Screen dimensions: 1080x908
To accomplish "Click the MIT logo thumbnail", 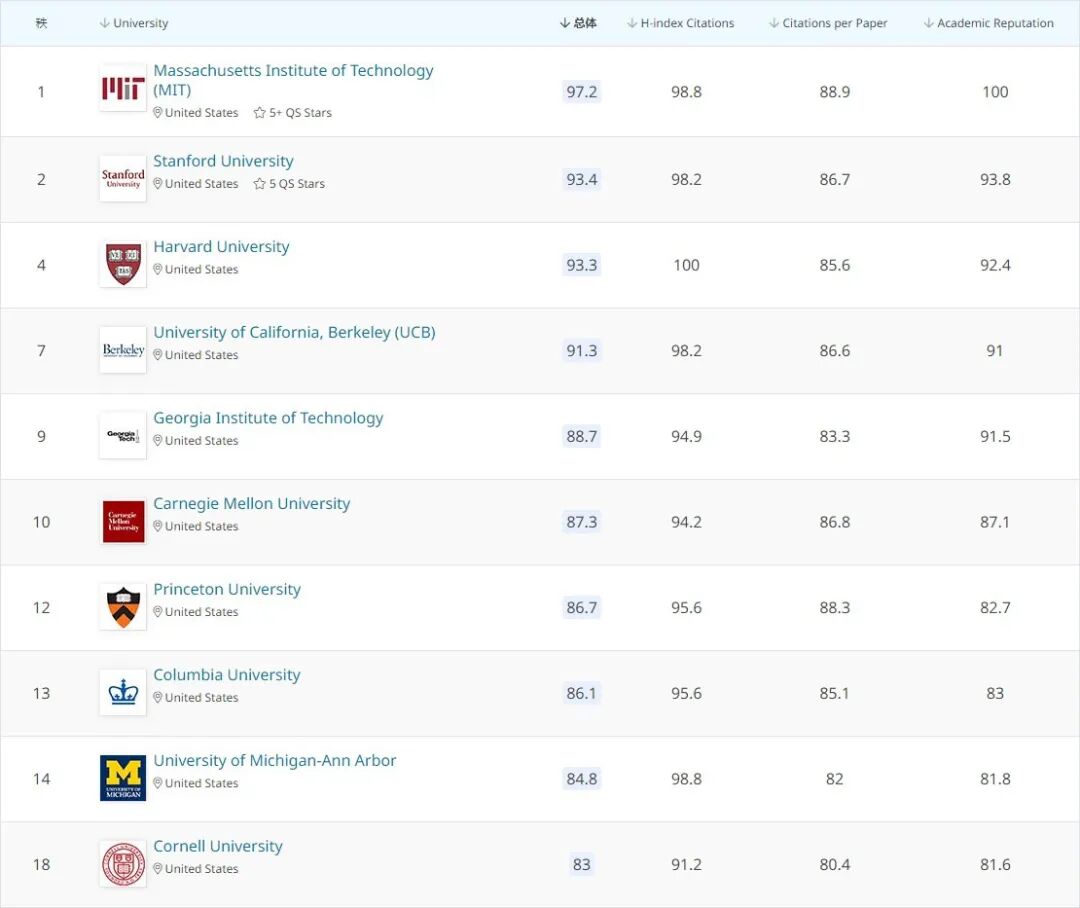I will [x=123, y=88].
